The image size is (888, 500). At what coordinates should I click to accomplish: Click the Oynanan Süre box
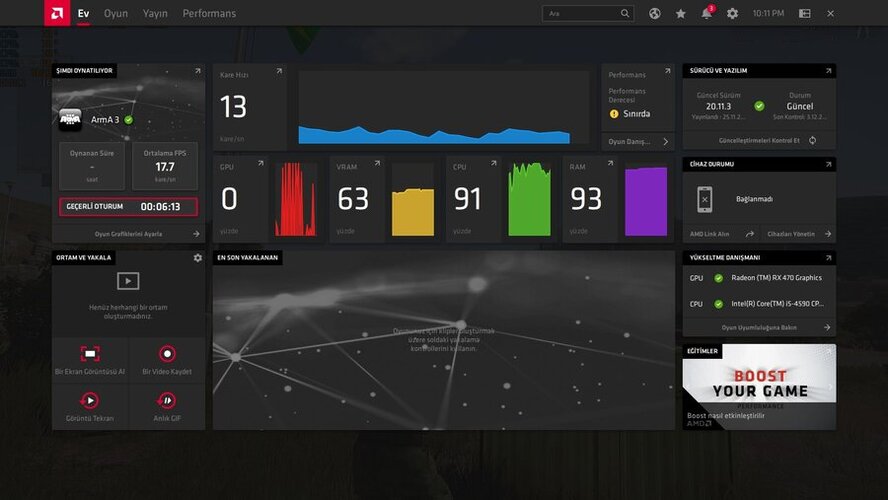(x=92, y=166)
